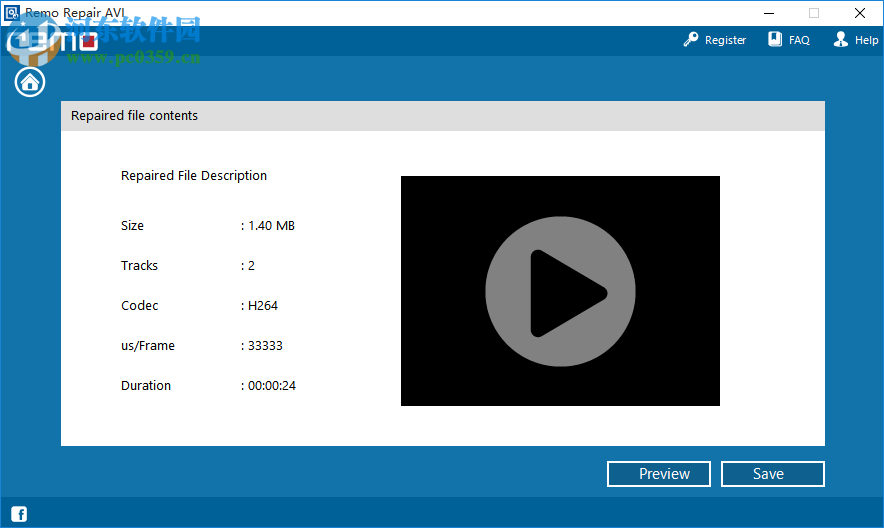The image size is (884, 528).
Task: Open the FAQ book icon
Action: click(775, 39)
